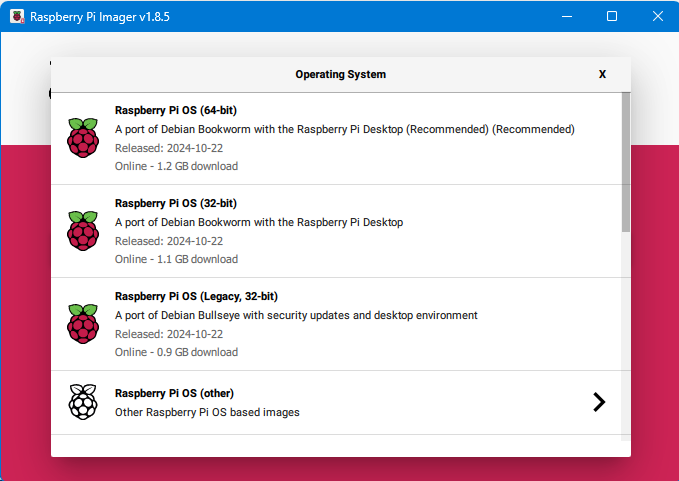Expand the Raspberry Pi OS (other) chevron arrow
This screenshot has height=481, width=679.
point(598,402)
